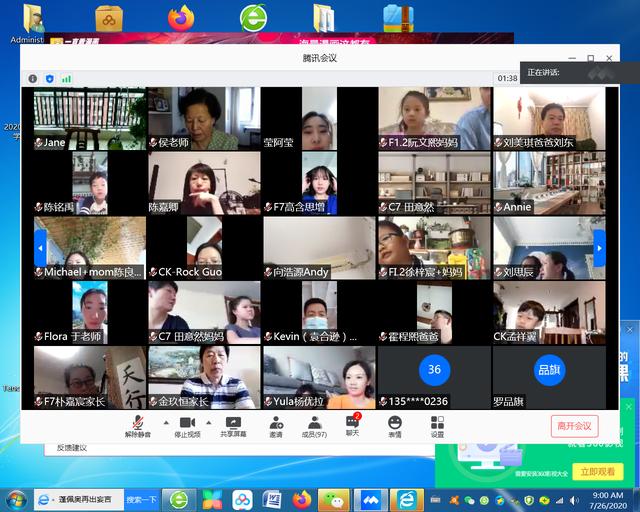Screen dimensions: 640x512
Task: Open the emoji reactions icon
Action: coord(395,426)
